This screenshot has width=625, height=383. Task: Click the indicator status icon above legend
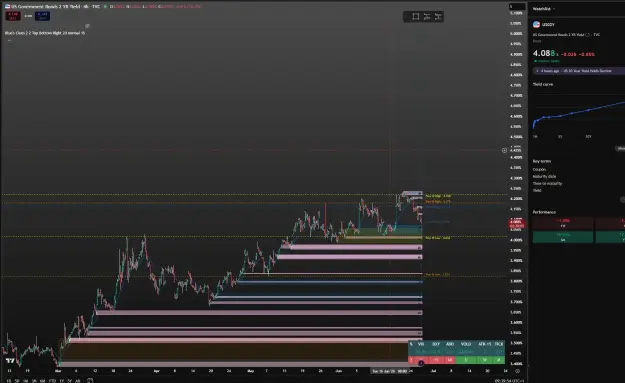point(87,26)
